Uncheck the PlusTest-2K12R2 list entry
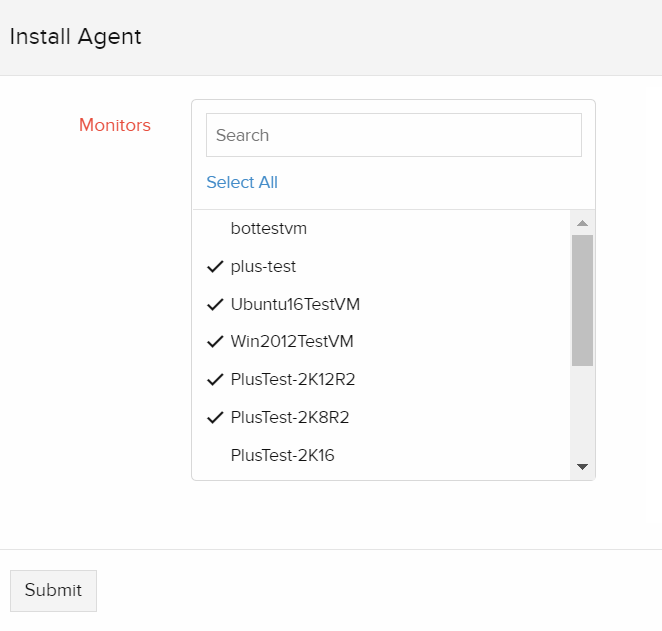Image resolution: width=662 pixels, height=631 pixels. coord(293,380)
